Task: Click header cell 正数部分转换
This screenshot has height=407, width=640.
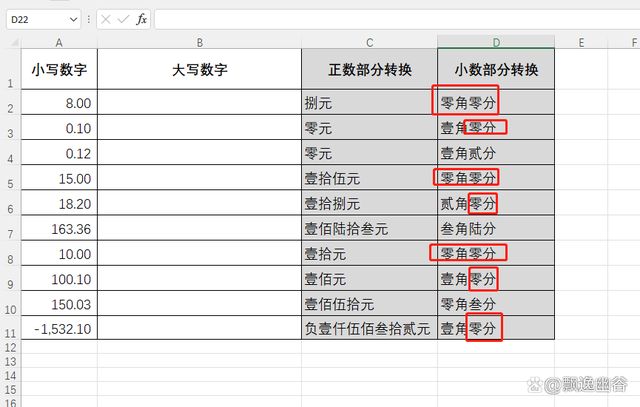Action: 370,69
